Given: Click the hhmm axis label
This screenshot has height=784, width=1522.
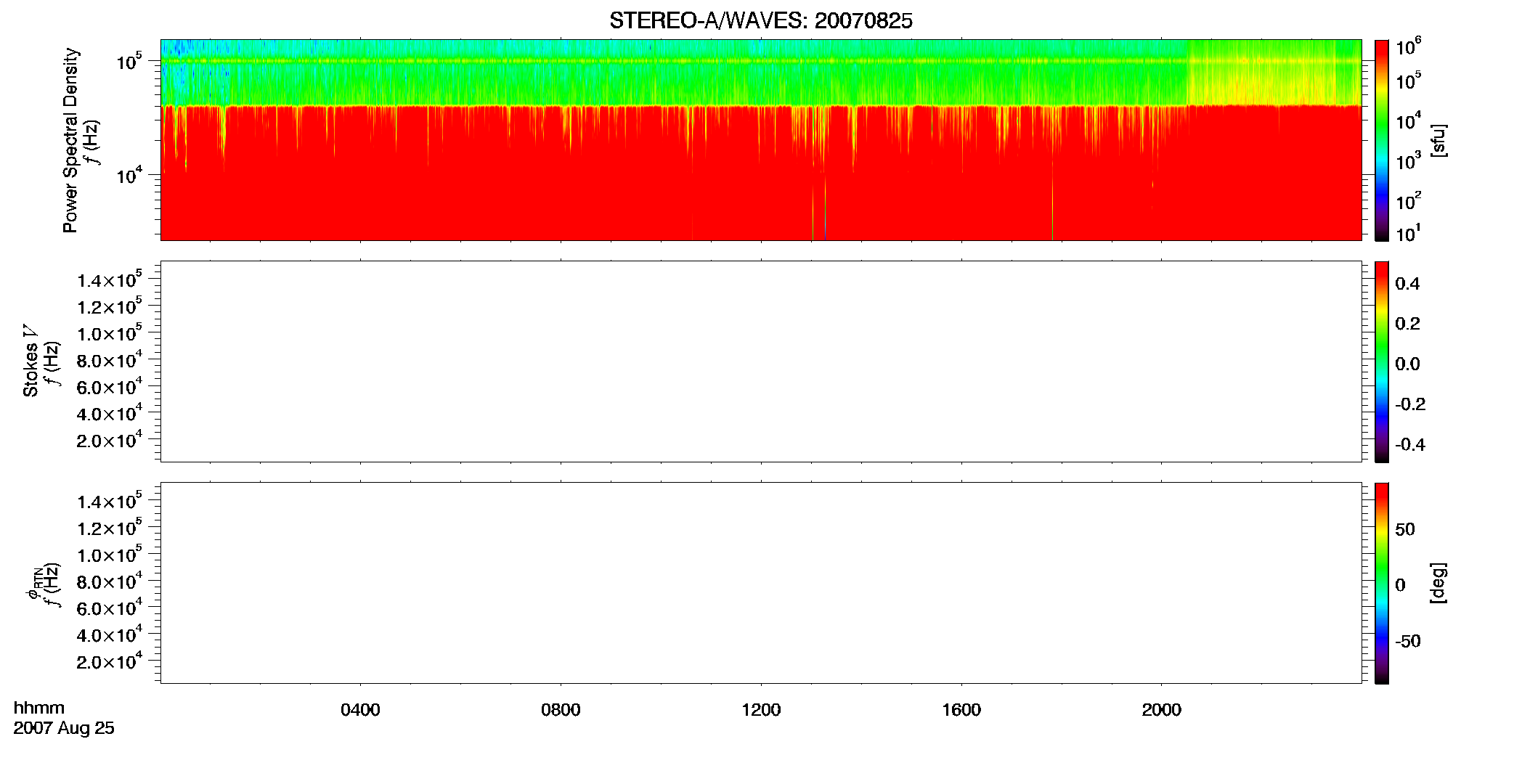Looking at the screenshot, I should [x=39, y=708].
